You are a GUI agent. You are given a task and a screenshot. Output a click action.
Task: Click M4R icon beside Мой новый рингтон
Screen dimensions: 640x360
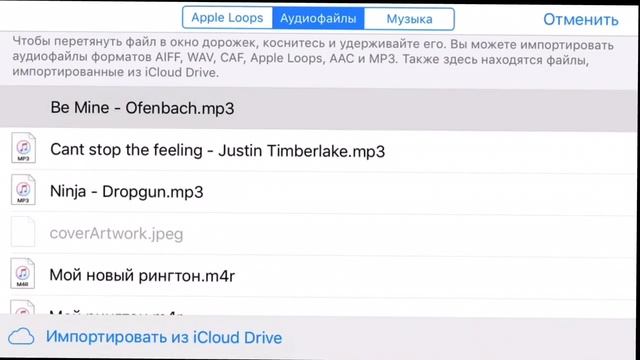pyautogui.click(x=22, y=273)
